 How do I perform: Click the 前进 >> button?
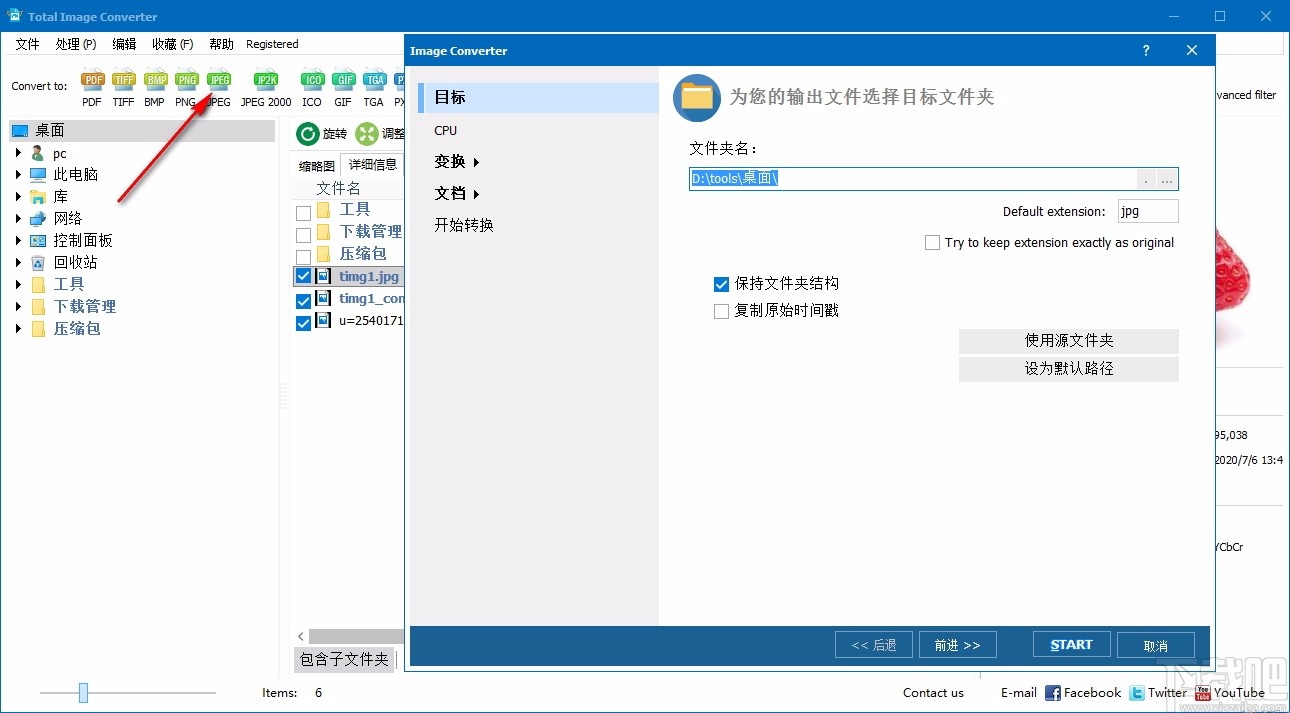(958, 645)
